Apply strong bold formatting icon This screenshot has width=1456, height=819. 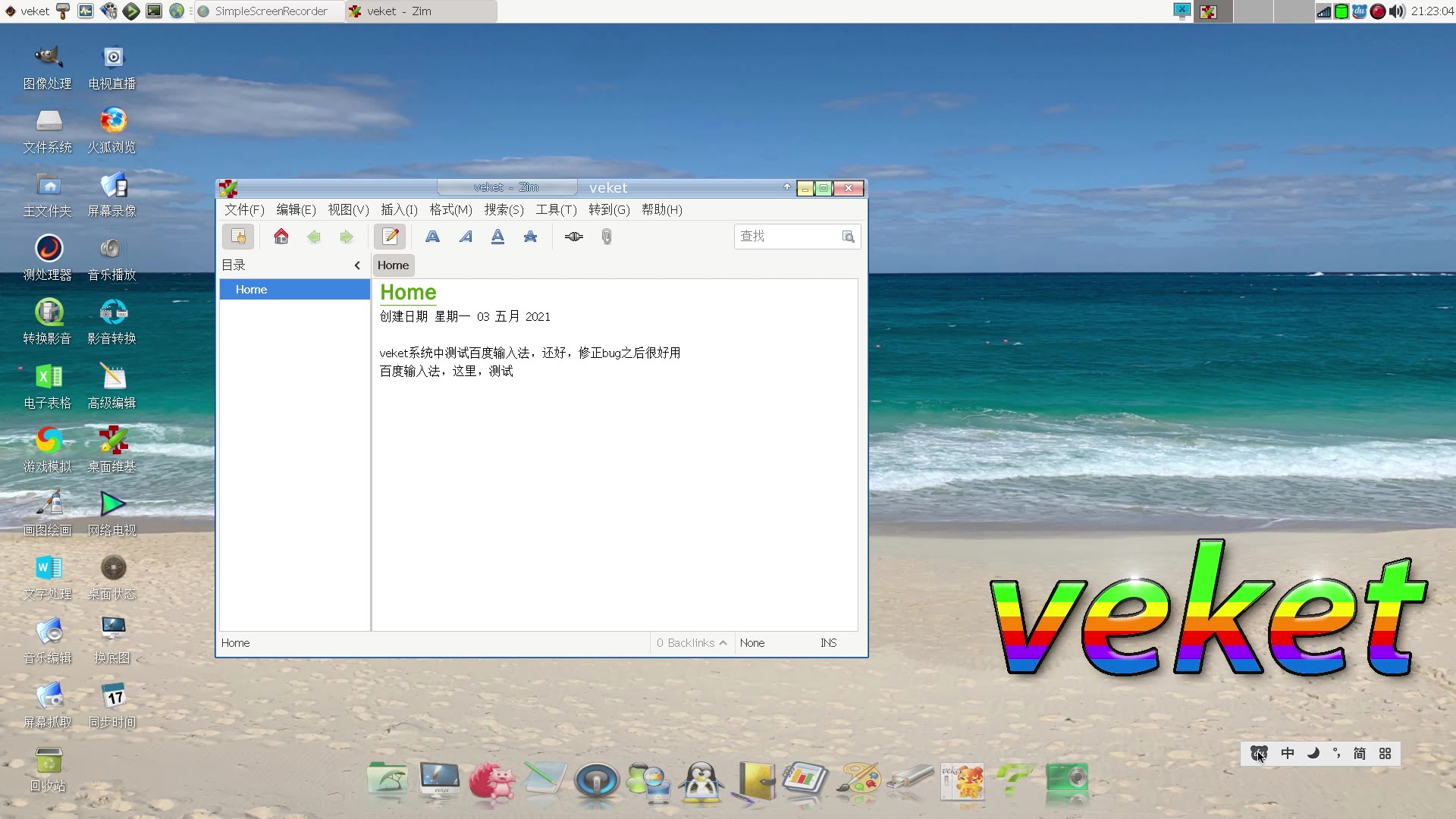(x=432, y=237)
